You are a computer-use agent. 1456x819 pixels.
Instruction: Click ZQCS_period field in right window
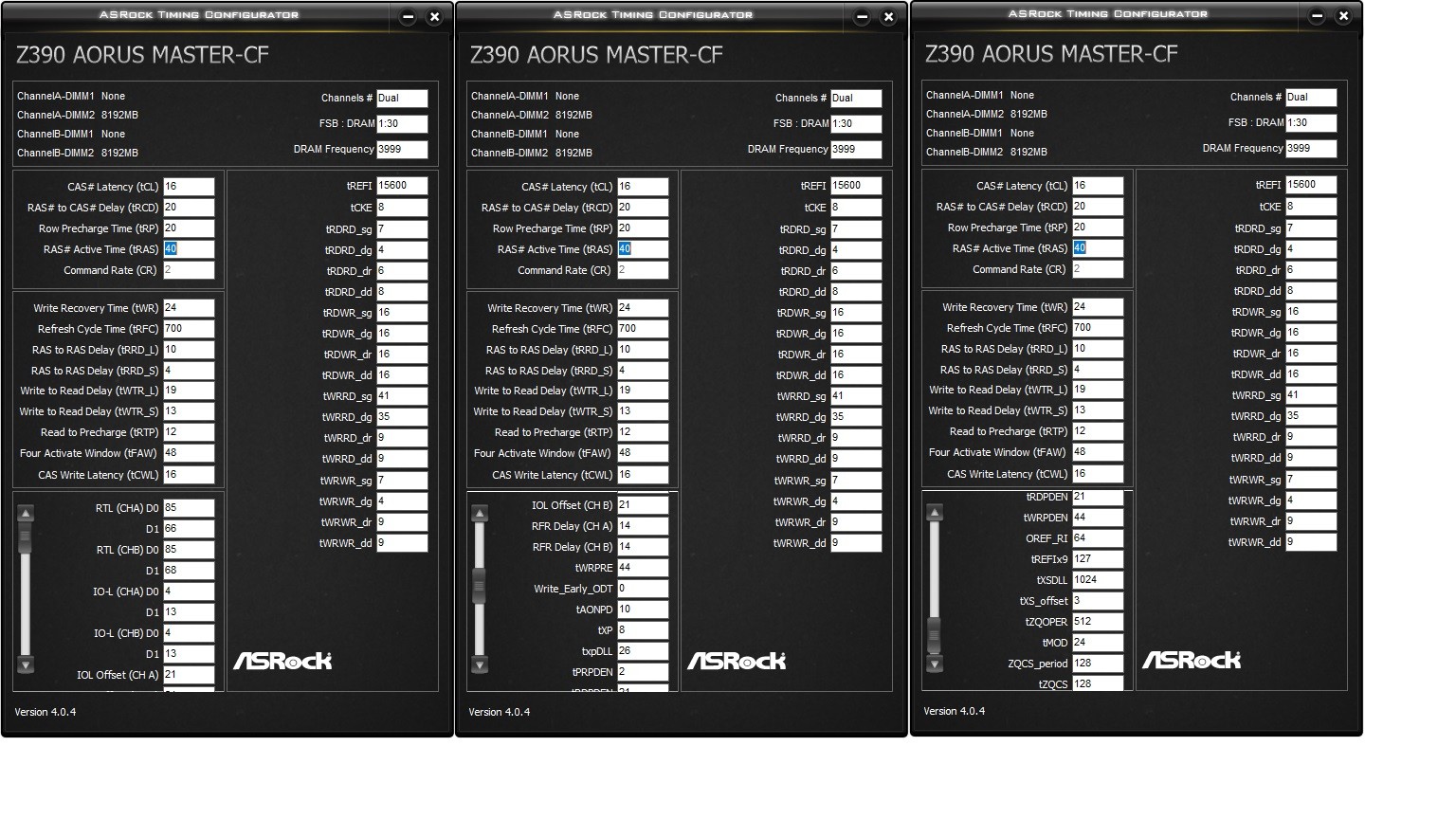coord(1098,664)
